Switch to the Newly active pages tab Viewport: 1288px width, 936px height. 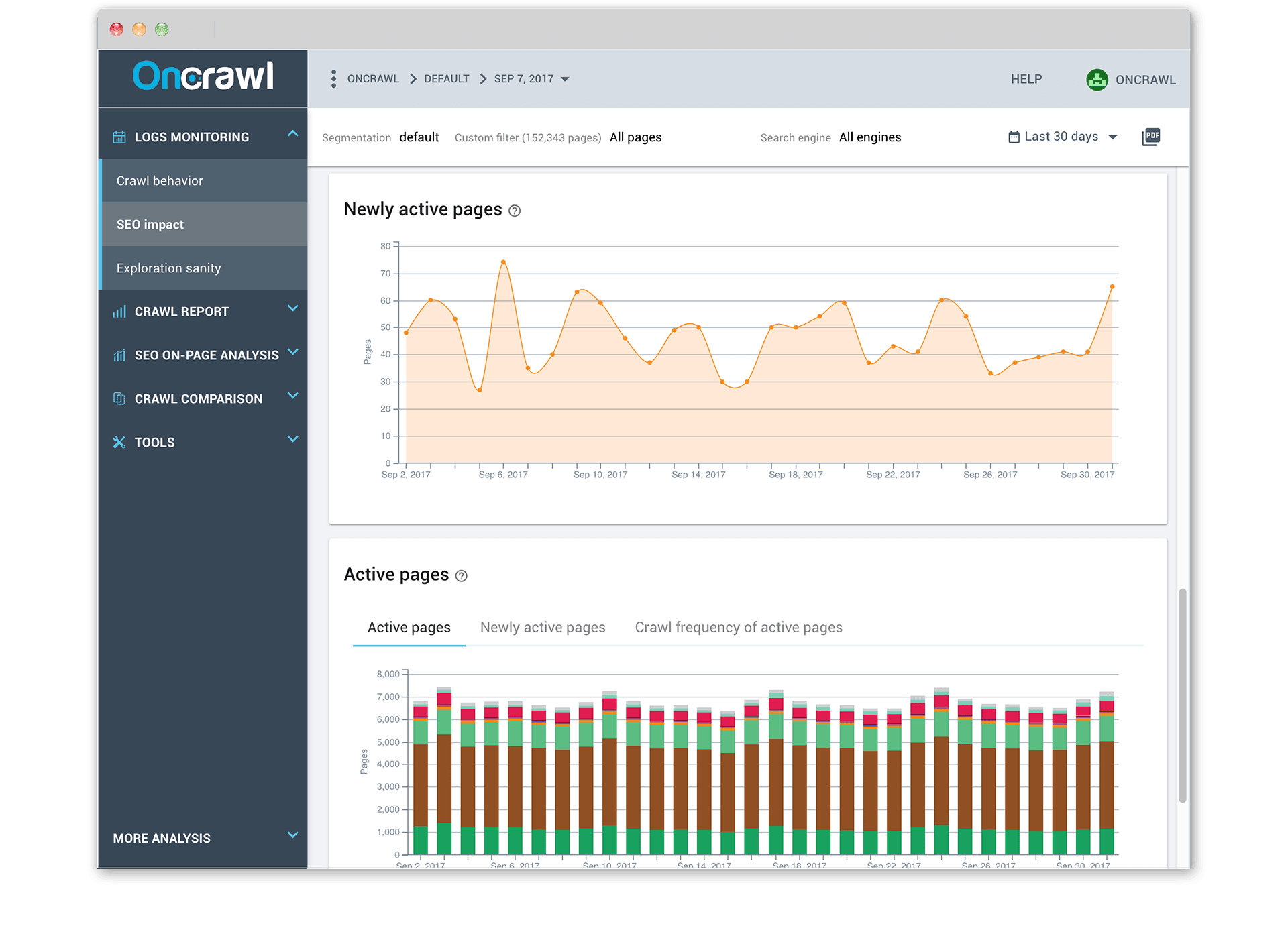tap(543, 627)
